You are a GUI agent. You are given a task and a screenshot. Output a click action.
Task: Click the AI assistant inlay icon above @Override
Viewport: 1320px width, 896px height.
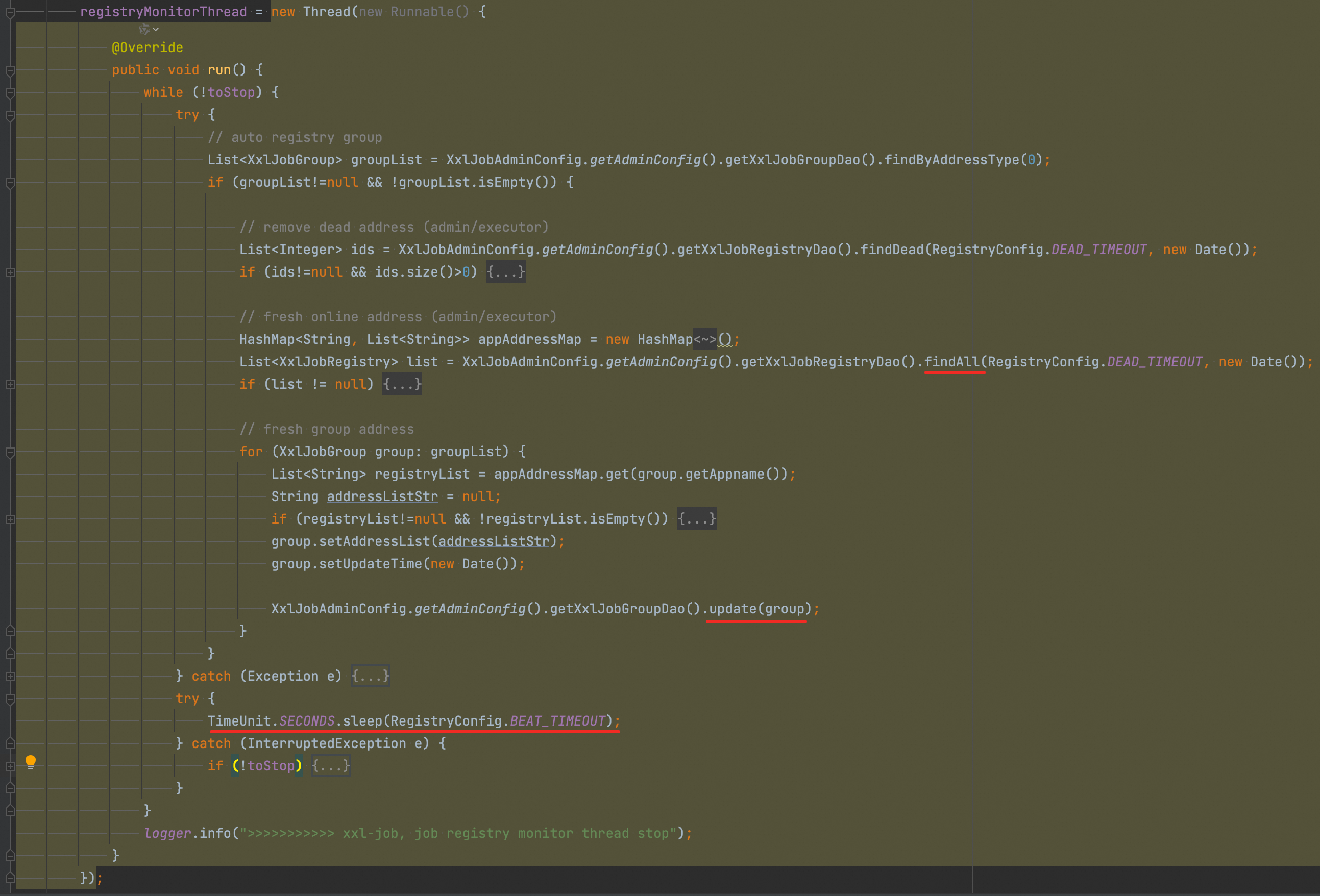tap(144, 29)
